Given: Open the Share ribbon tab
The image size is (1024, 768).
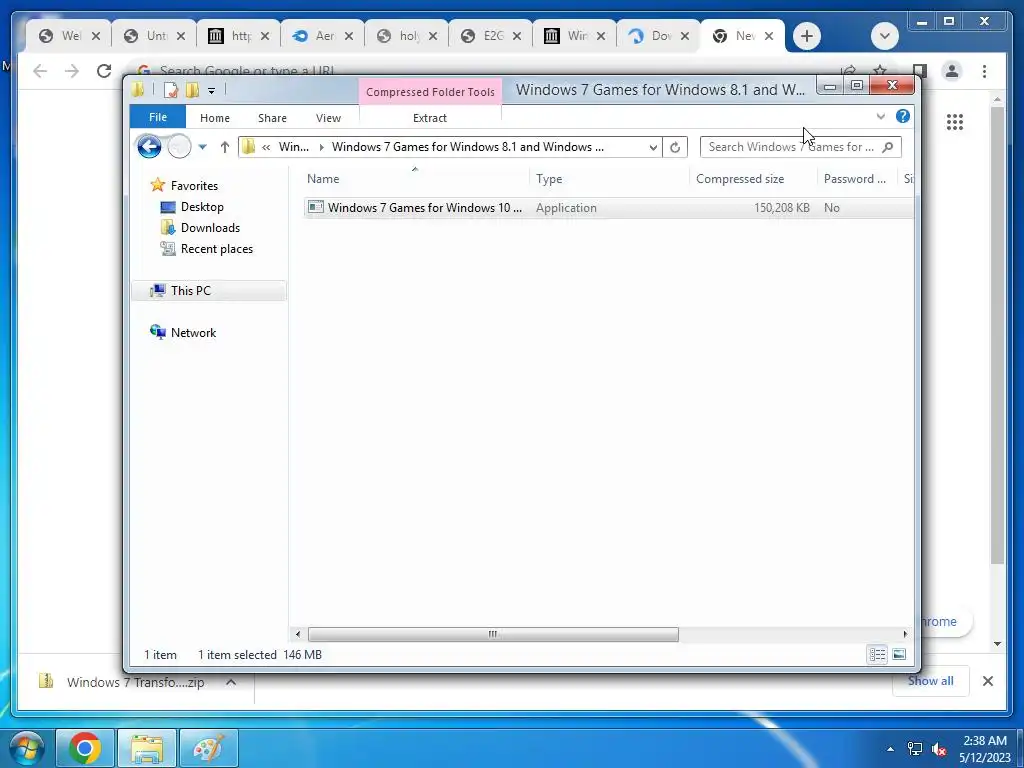Looking at the screenshot, I should pyautogui.click(x=272, y=118).
